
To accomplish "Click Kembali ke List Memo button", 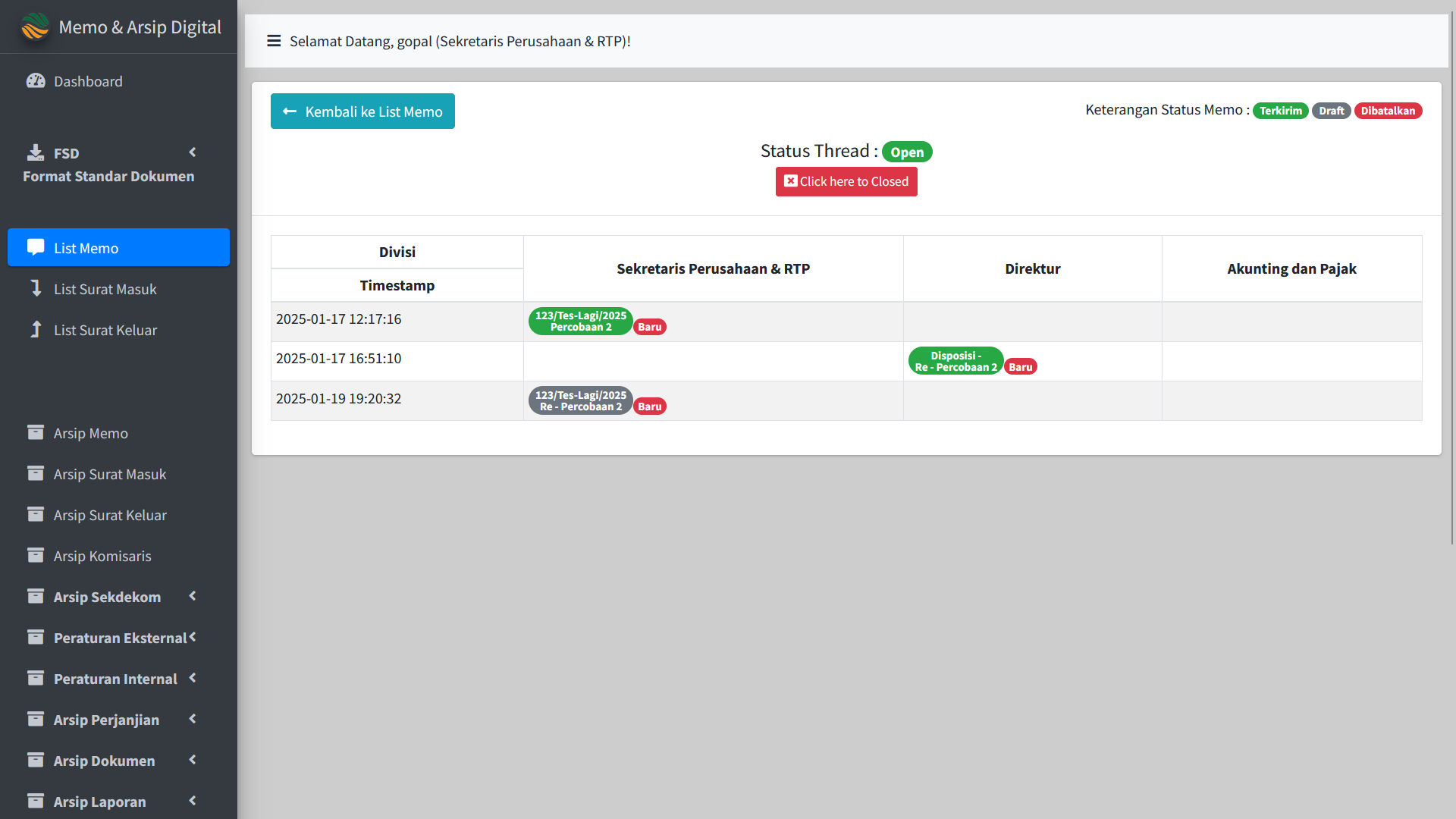I will pos(362,111).
